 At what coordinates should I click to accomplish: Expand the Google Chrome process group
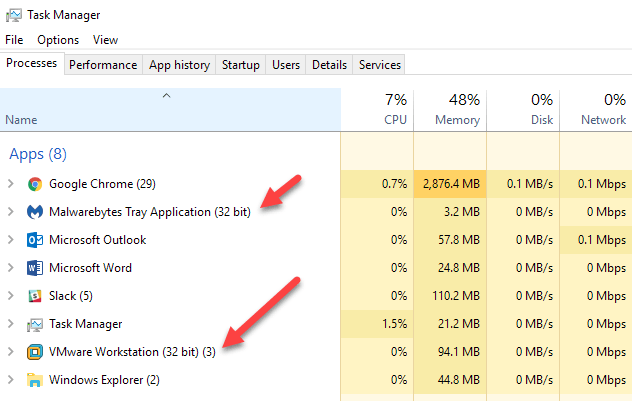click(10, 184)
